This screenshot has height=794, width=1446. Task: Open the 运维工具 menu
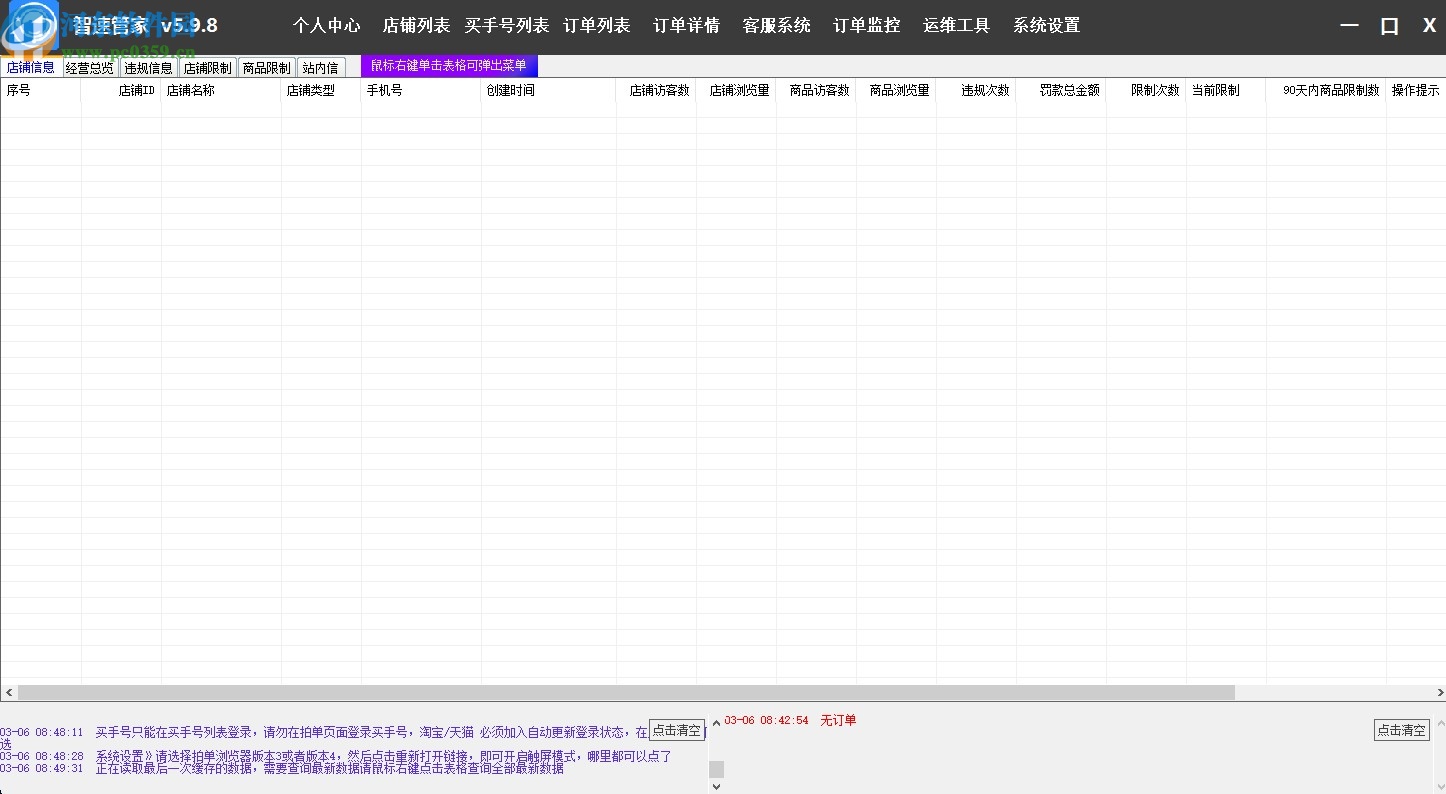(957, 26)
